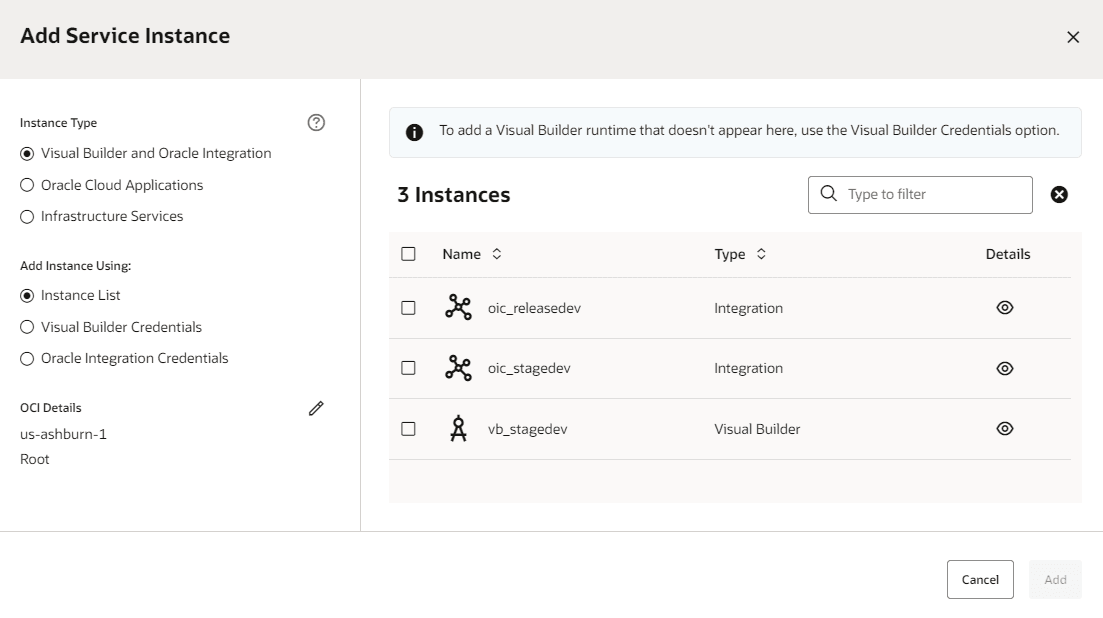The height and width of the screenshot is (618, 1103).
Task: Click the us-ashburn-1 region text
Action: [x=63, y=434]
